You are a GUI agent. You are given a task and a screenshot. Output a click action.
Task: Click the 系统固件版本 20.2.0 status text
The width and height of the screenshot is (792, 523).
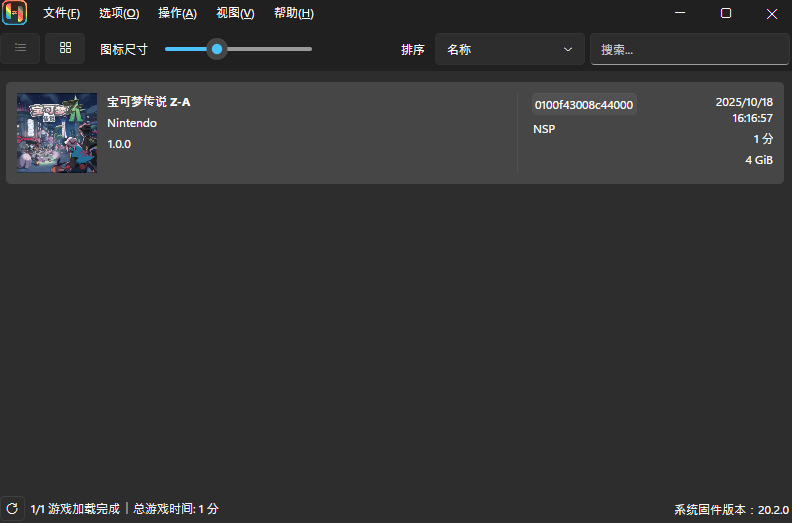[731, 509]
